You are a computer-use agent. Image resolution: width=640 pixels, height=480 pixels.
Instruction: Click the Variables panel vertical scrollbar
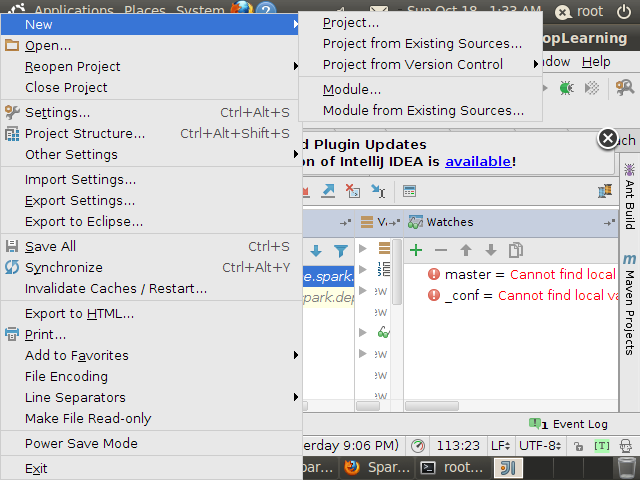pos(397,273)
